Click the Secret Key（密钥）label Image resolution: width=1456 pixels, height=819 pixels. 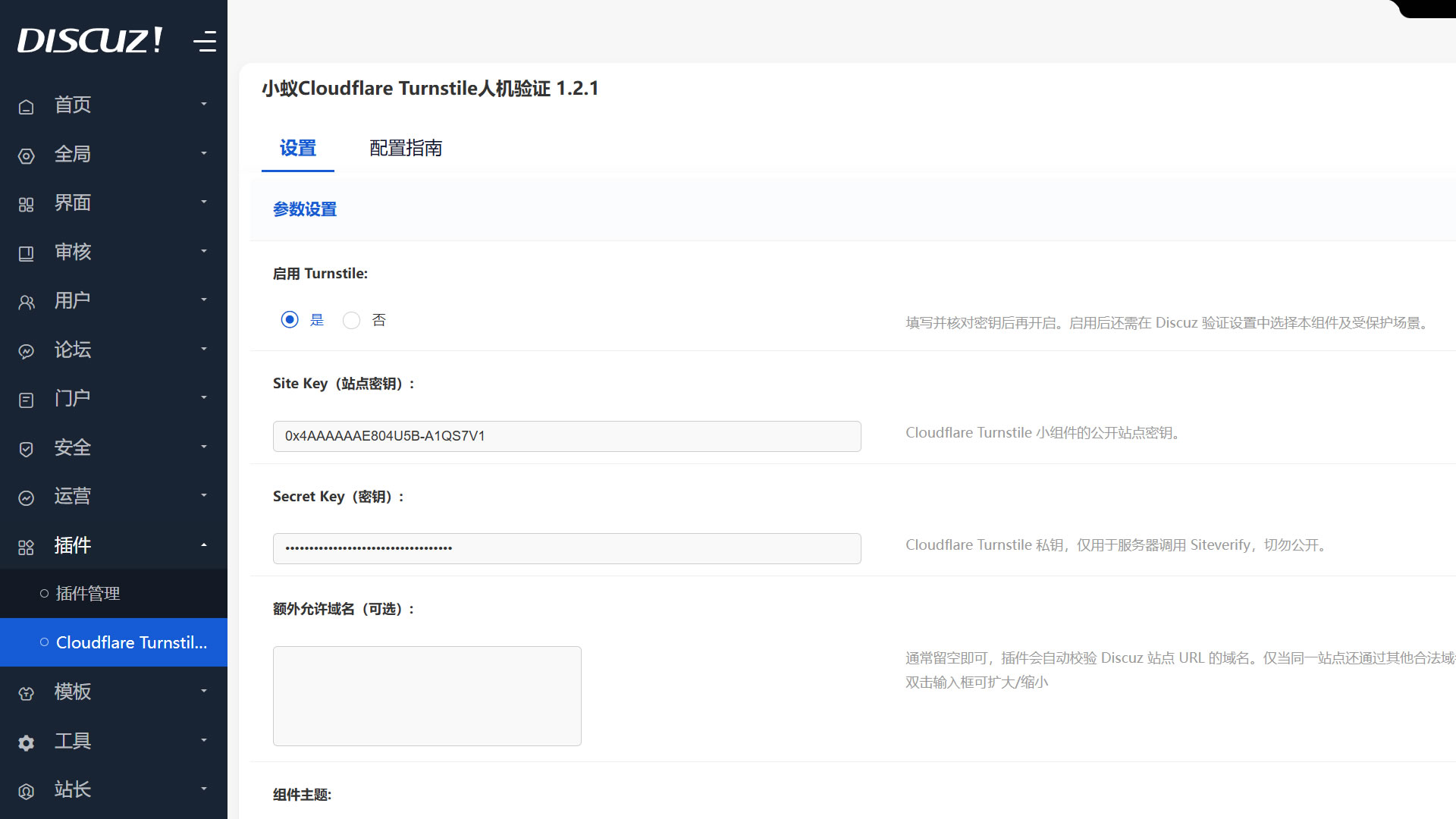(x=338, y=497)
